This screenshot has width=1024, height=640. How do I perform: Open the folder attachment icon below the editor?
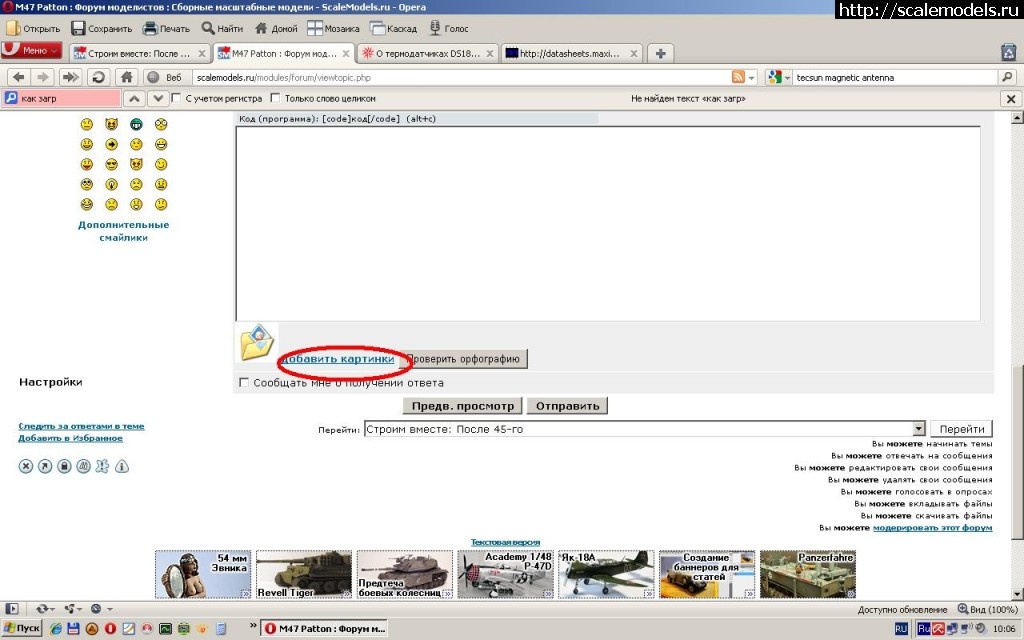pyautogui.click(x=257, y=342)
